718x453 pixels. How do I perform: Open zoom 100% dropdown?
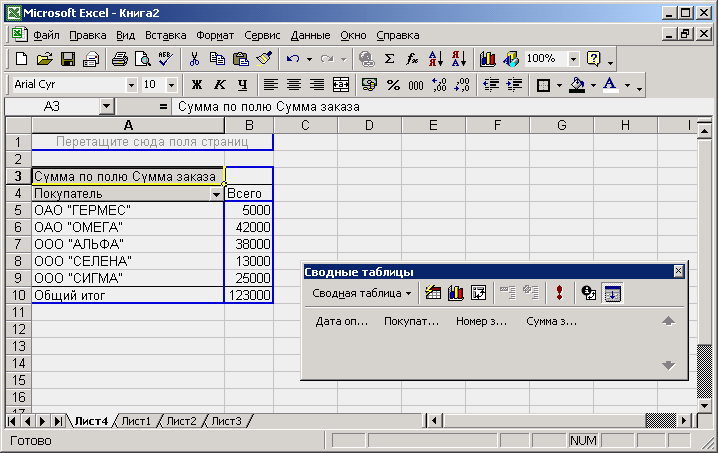point(573,59)
